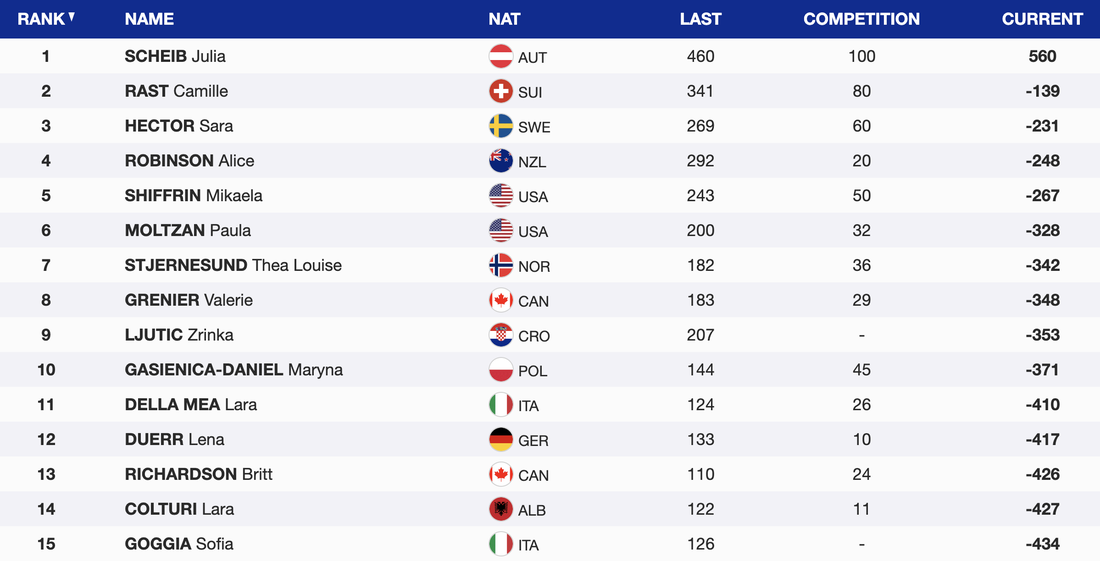Click Switzerland flag icon for Camille Rast

(x=501, y=92)
